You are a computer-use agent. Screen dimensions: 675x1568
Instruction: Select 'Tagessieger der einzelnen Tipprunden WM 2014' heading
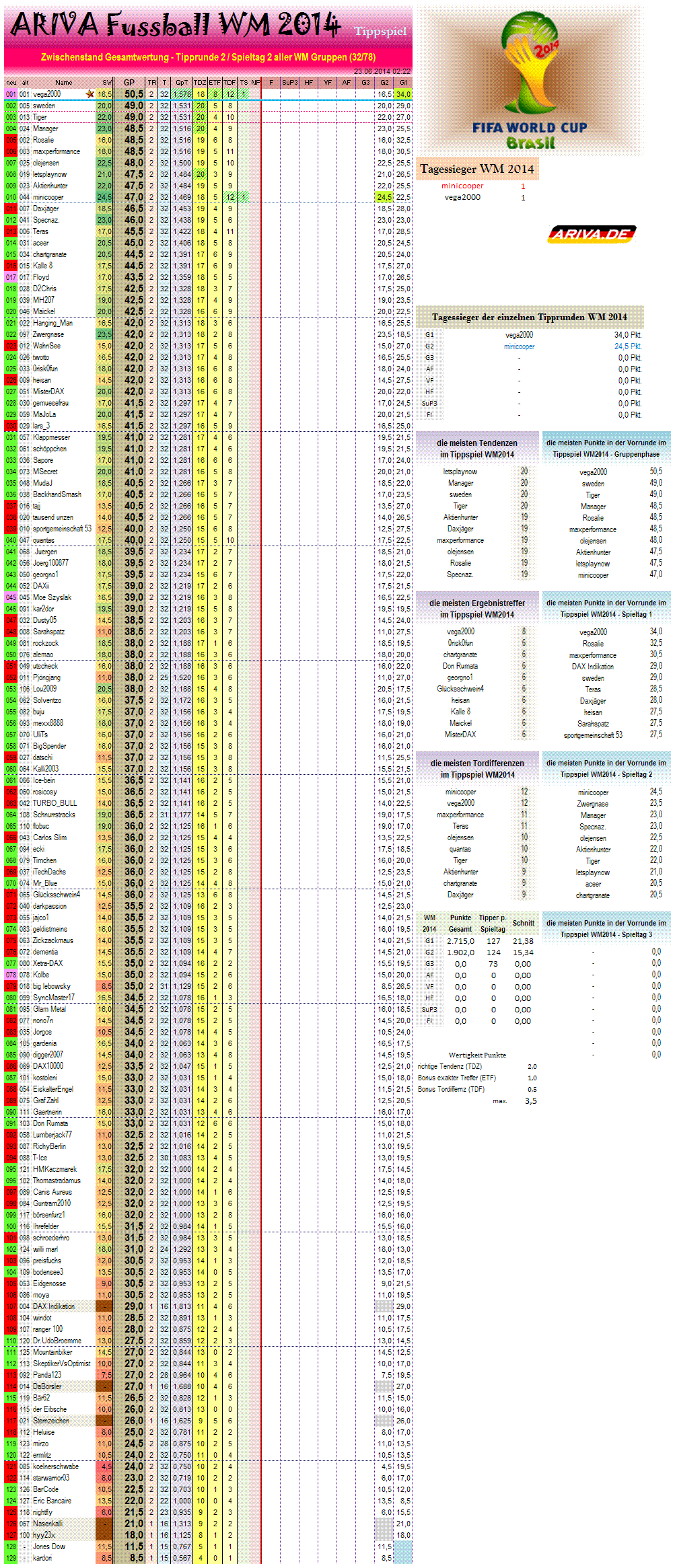click(530, 317)
